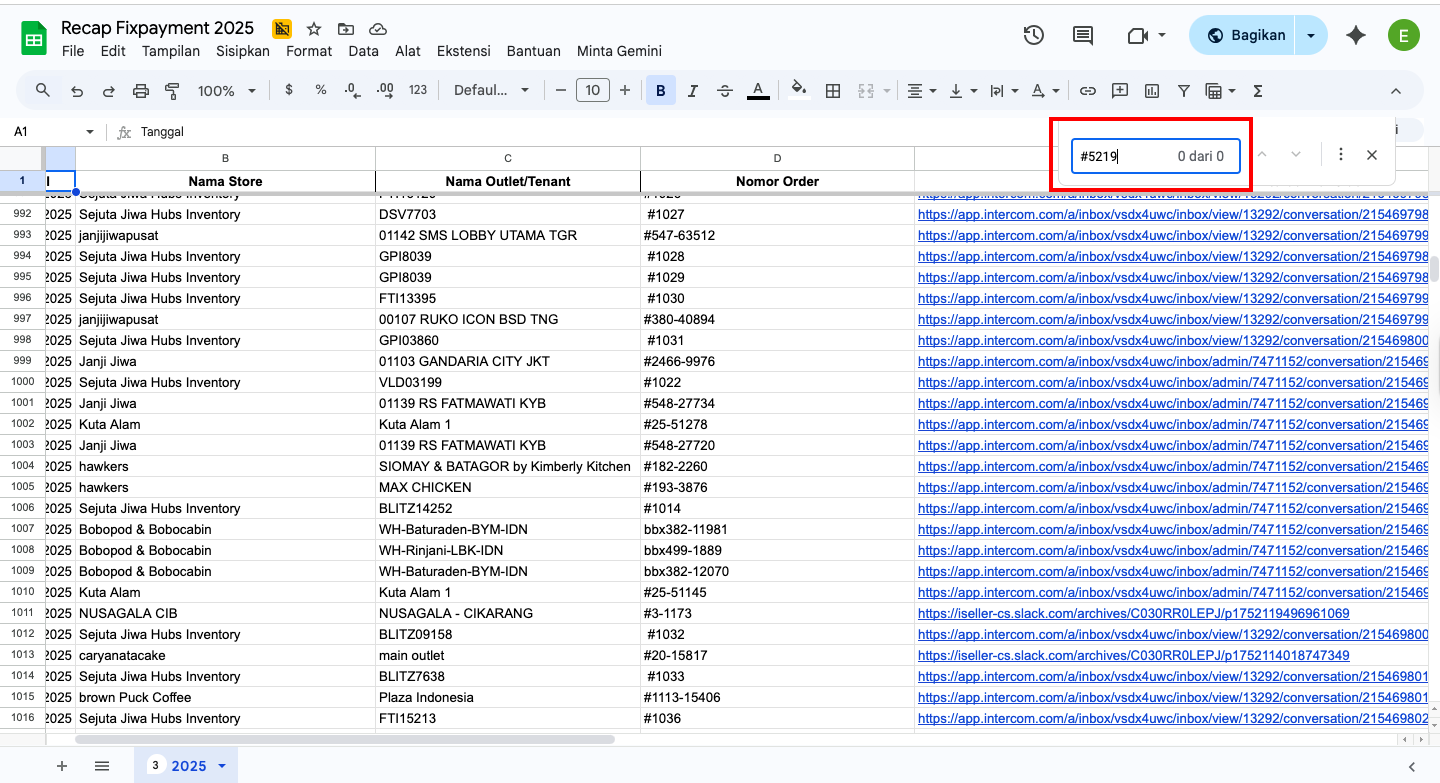Open the Ekstensi menu
The image size is (1440, 783).
(x=466, y=51)
